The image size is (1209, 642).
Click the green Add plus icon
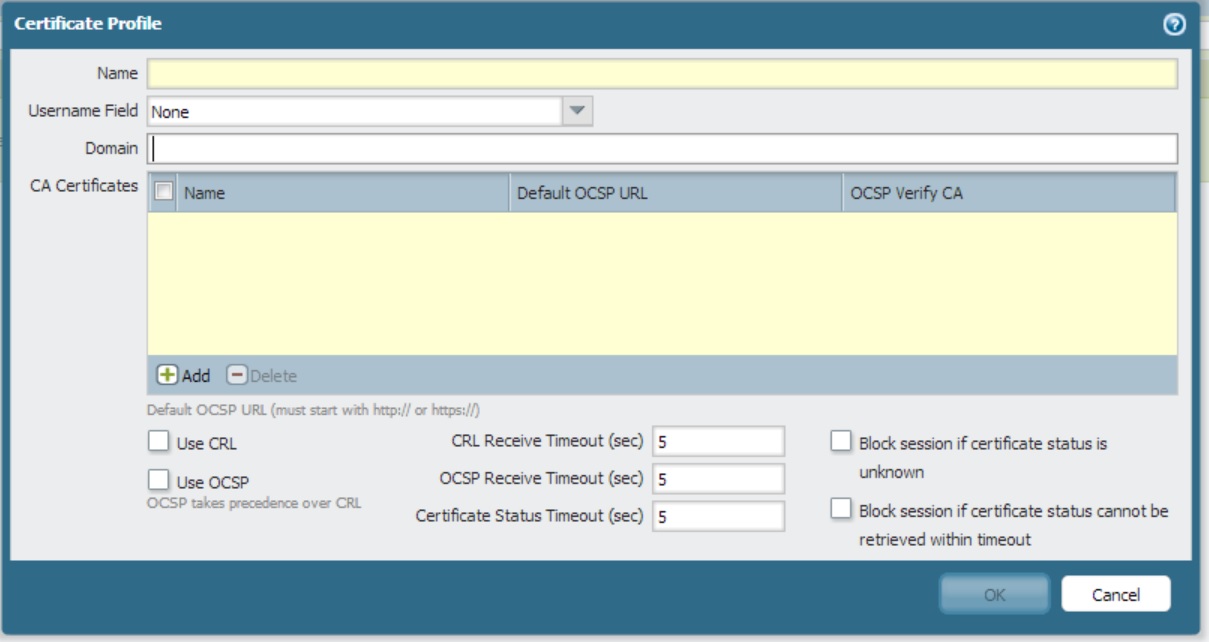pyautogui.click(x=166, y=376)
